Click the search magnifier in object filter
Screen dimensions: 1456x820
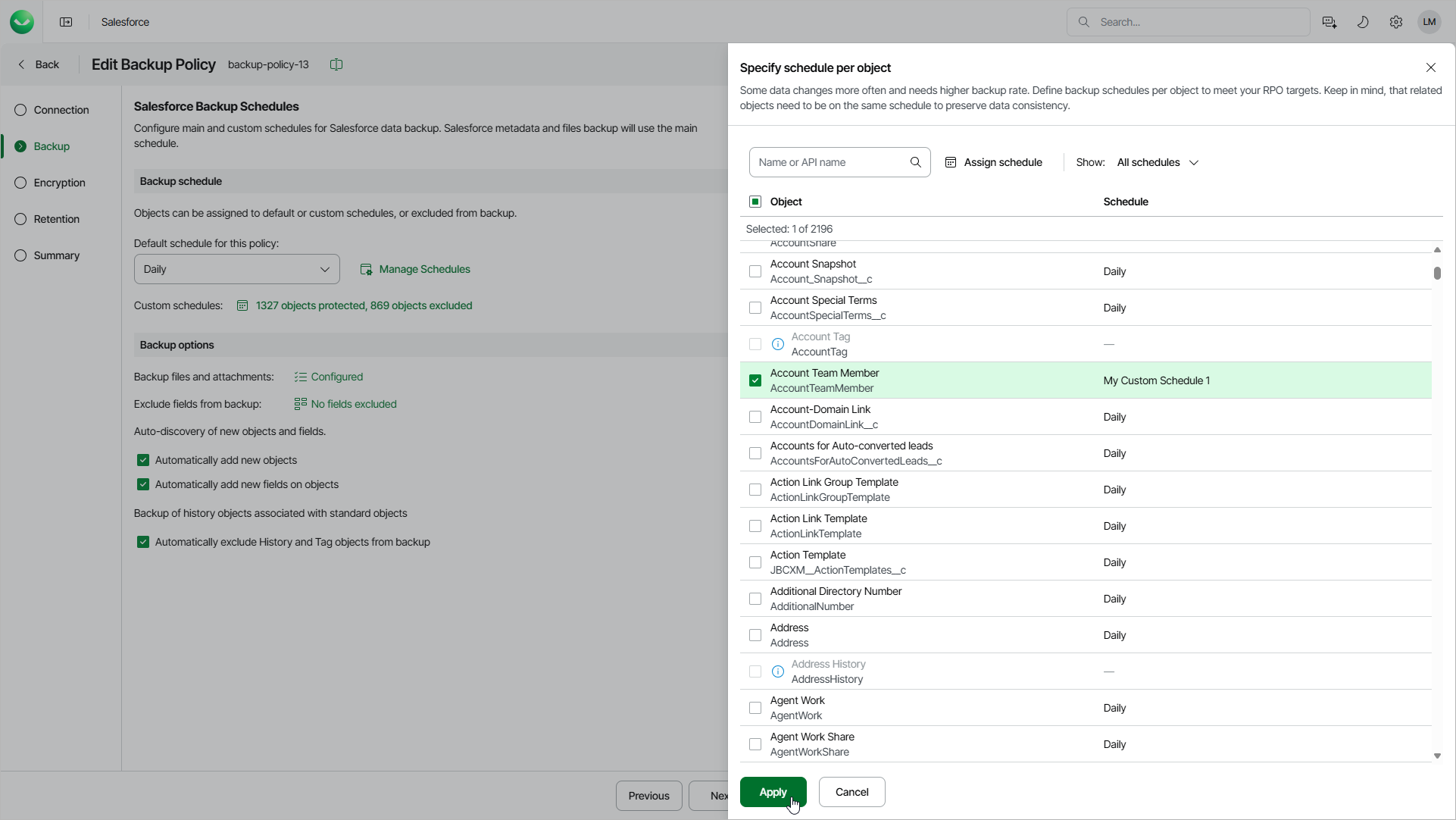tap(915, 162)
